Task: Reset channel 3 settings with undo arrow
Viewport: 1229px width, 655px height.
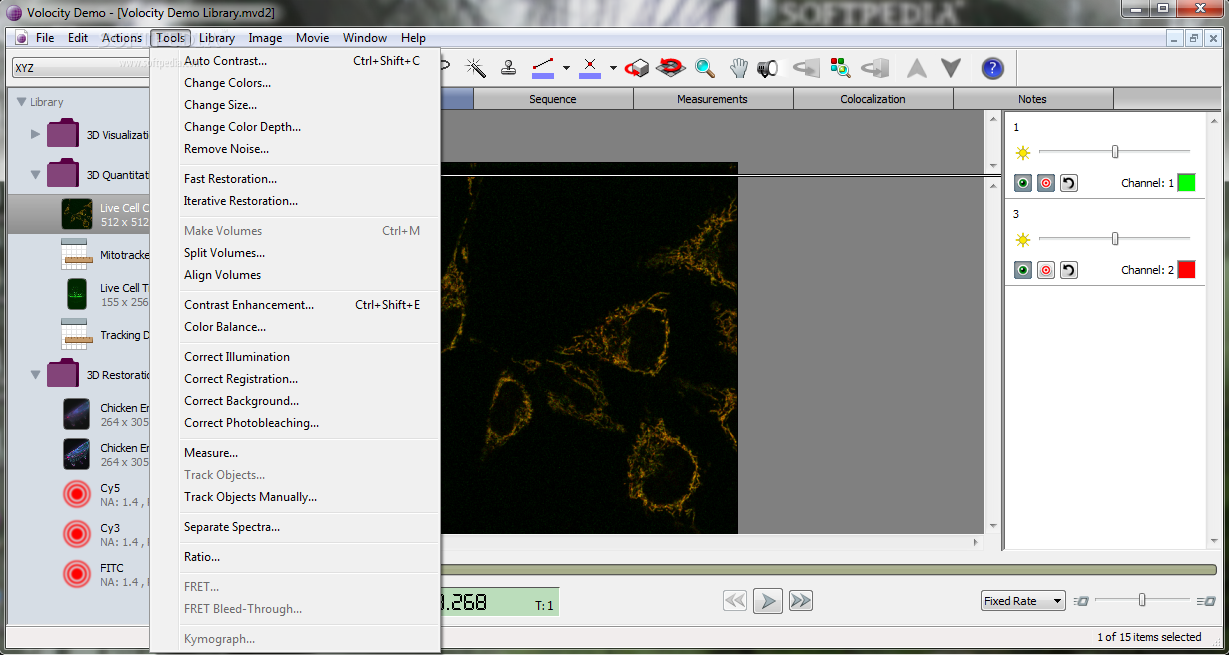Action: point(1069,270)
